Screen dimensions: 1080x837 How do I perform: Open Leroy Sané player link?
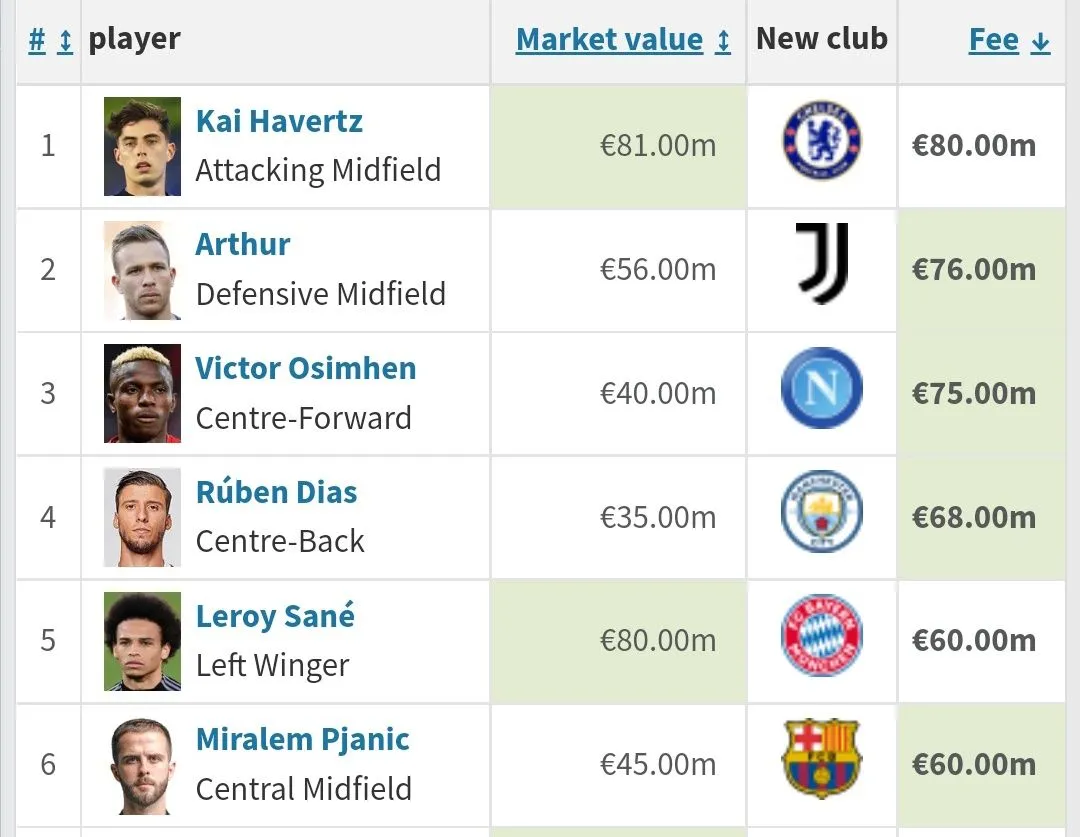pyautogui.click(x=275, y=616)
